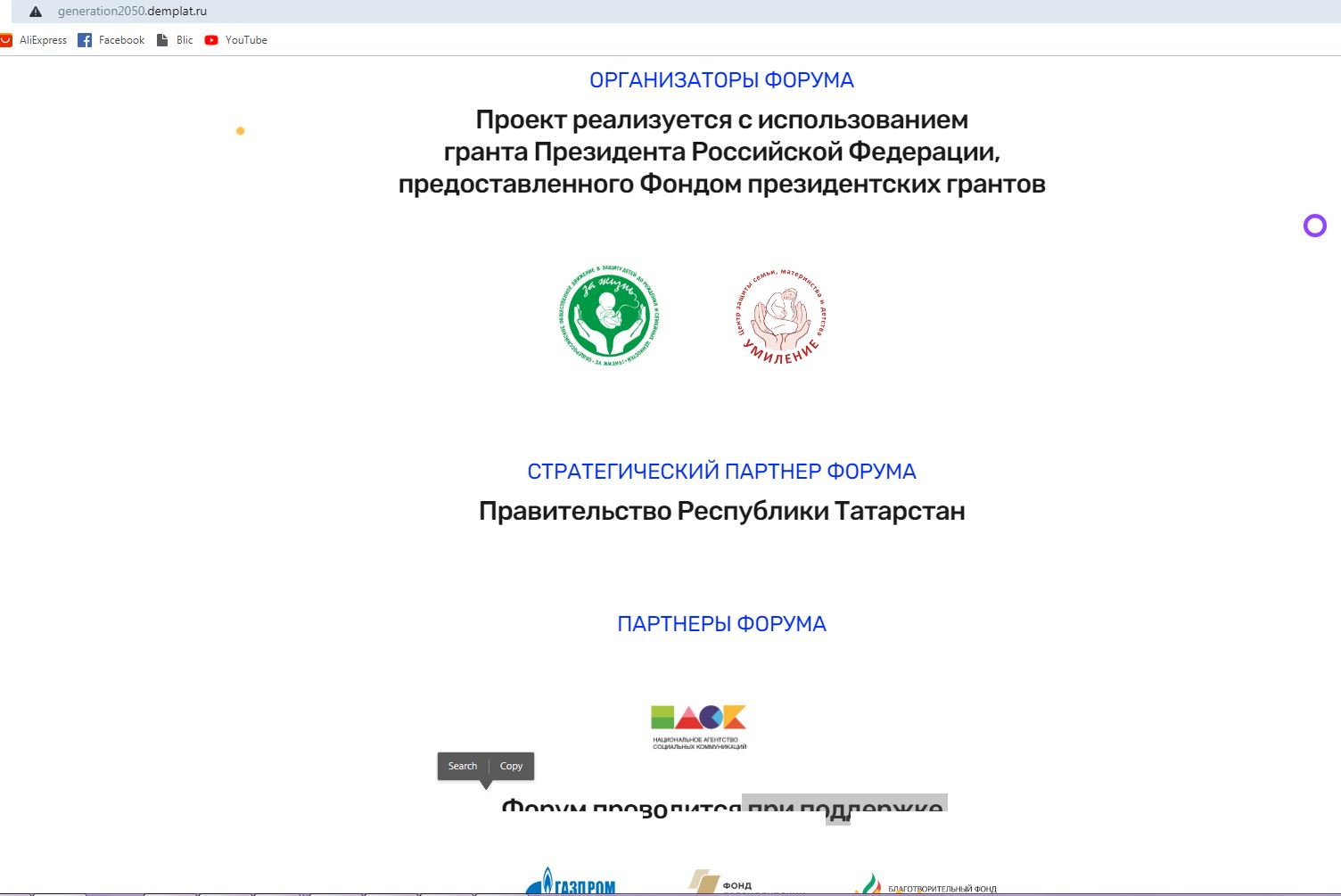Click the AliExpress bookmark icon
This screenshot has width=1341, height=896.
click(x=6, y=40)
